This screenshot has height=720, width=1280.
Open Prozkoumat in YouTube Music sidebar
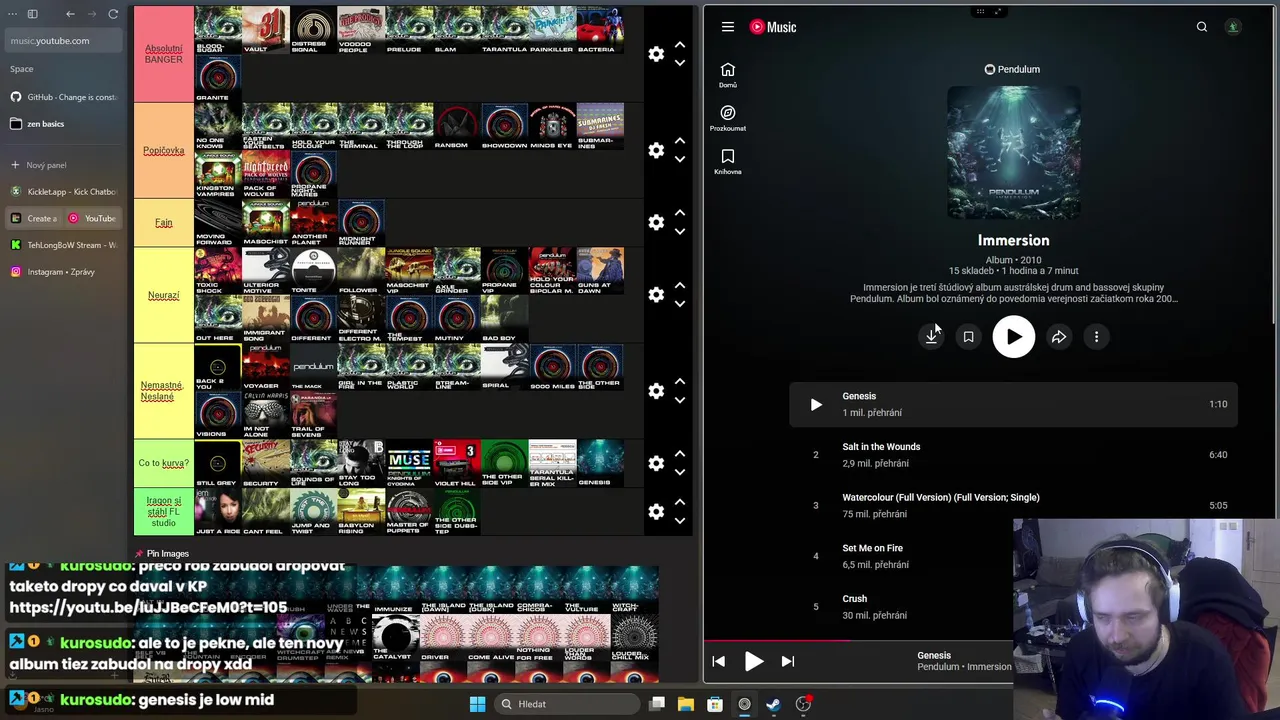coord(728,118)
